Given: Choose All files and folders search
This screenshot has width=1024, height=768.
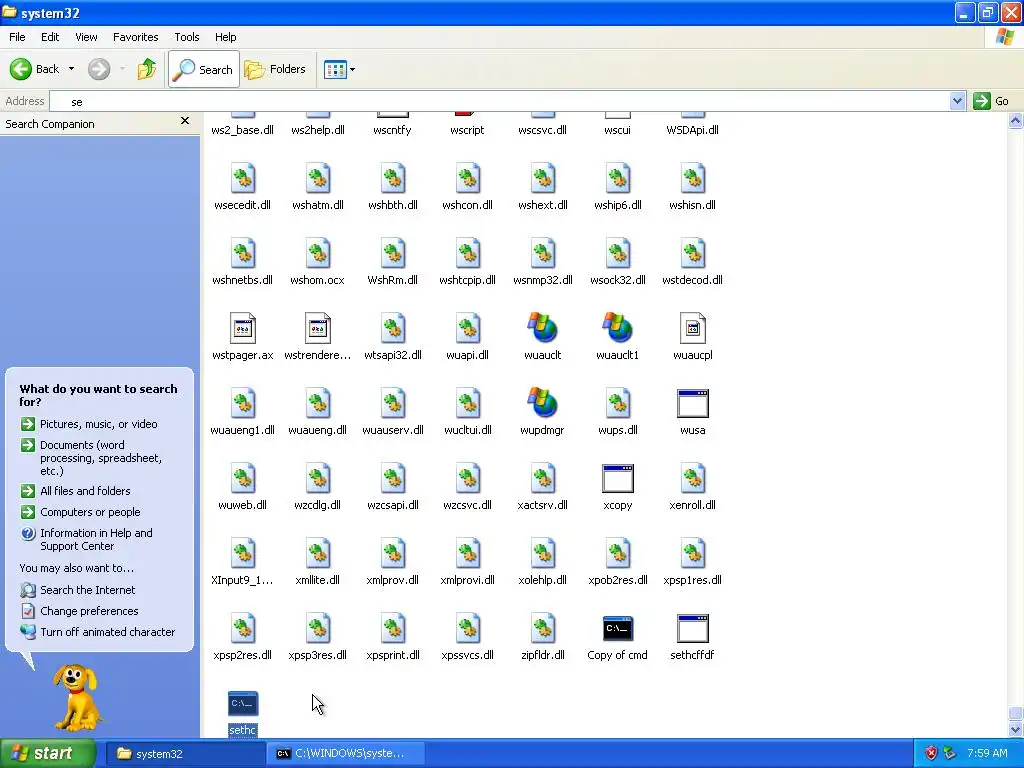Looking at the screenshot, I should (85, 491).
